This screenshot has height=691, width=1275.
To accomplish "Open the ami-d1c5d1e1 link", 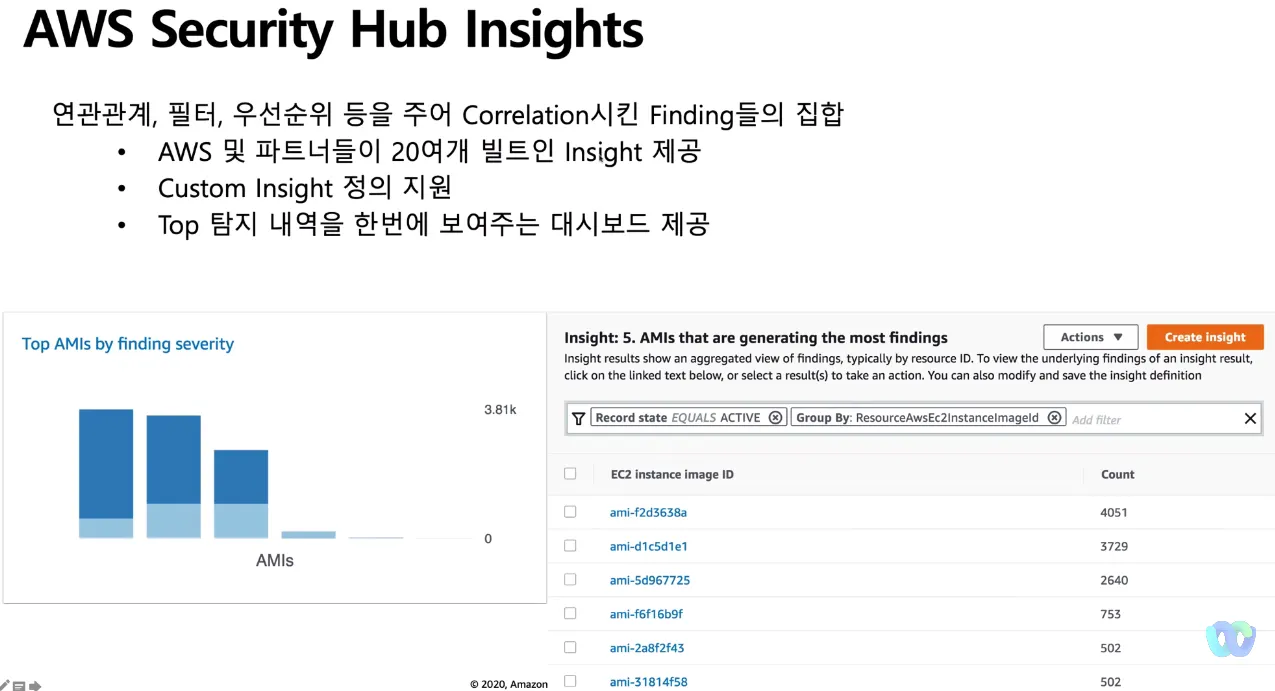I will [649, 546].
